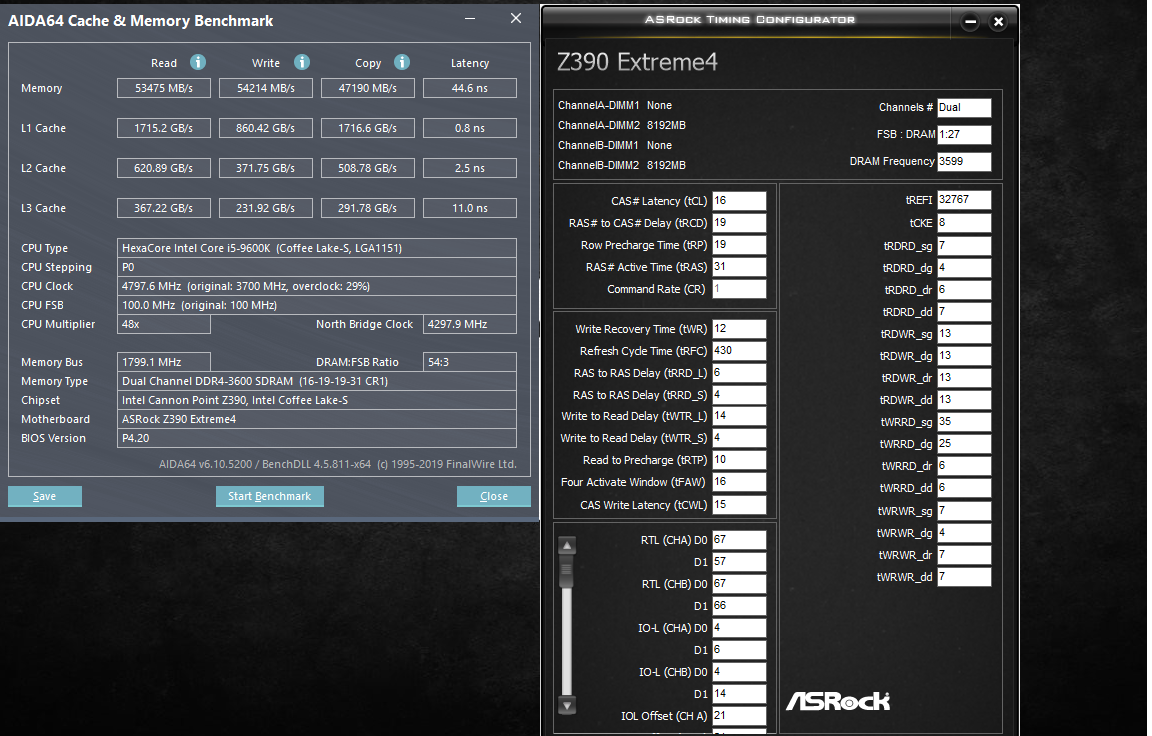The image size is (1152, 736).
Task: Click the tWRRD_dg value field
Action: point(964,444)
